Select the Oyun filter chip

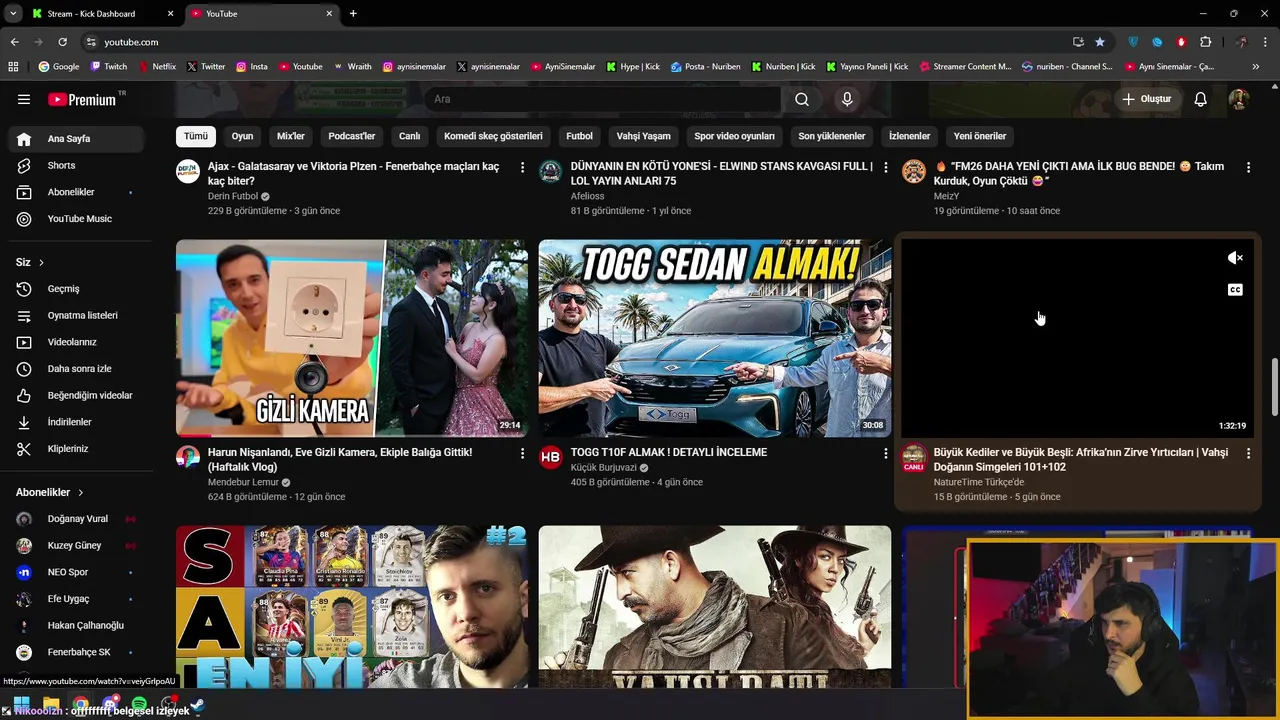click(242, 136)
